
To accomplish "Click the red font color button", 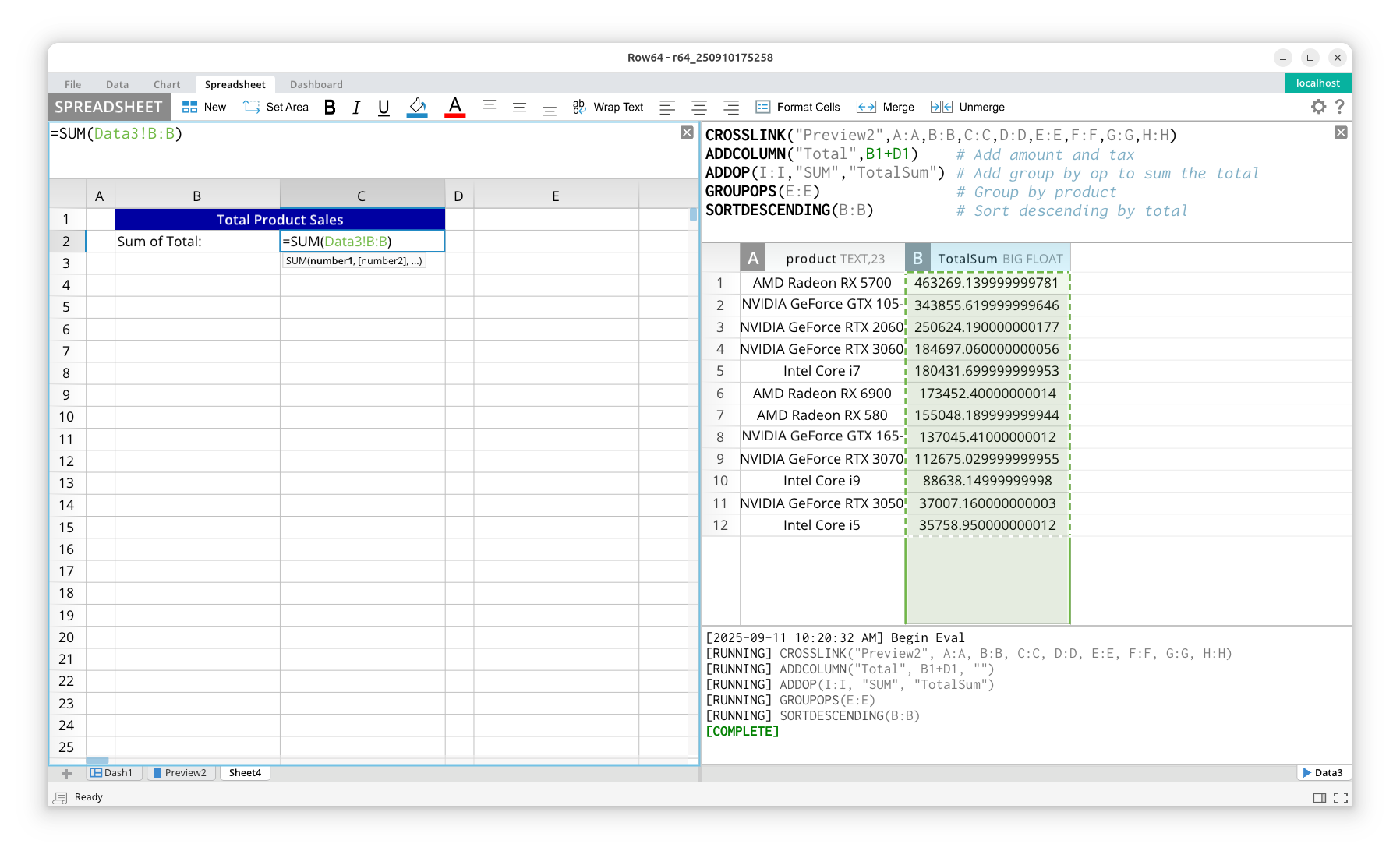I will click(454, 108).
